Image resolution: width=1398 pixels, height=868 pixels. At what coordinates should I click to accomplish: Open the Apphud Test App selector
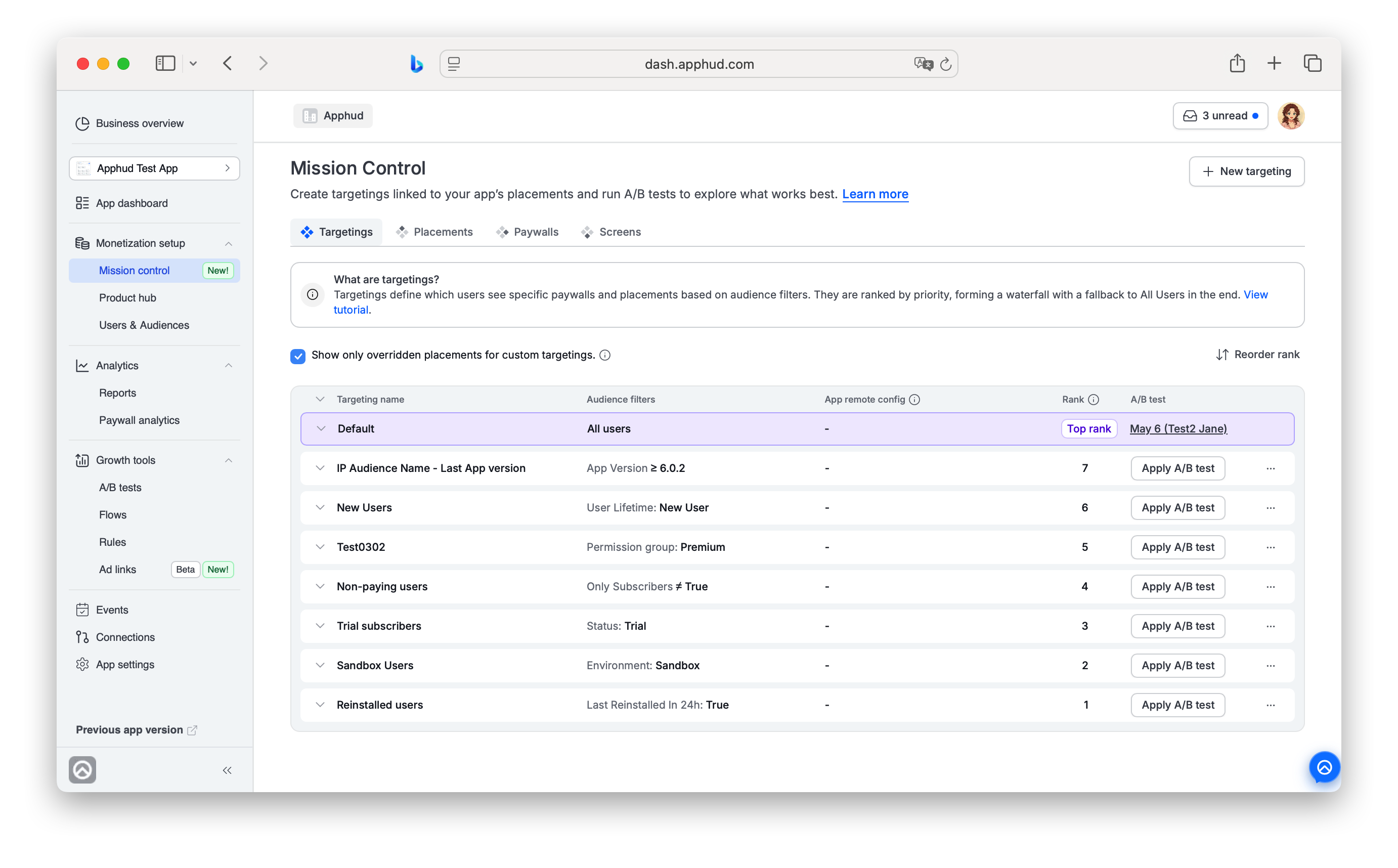pyautogui.click(x=154, y=168)
